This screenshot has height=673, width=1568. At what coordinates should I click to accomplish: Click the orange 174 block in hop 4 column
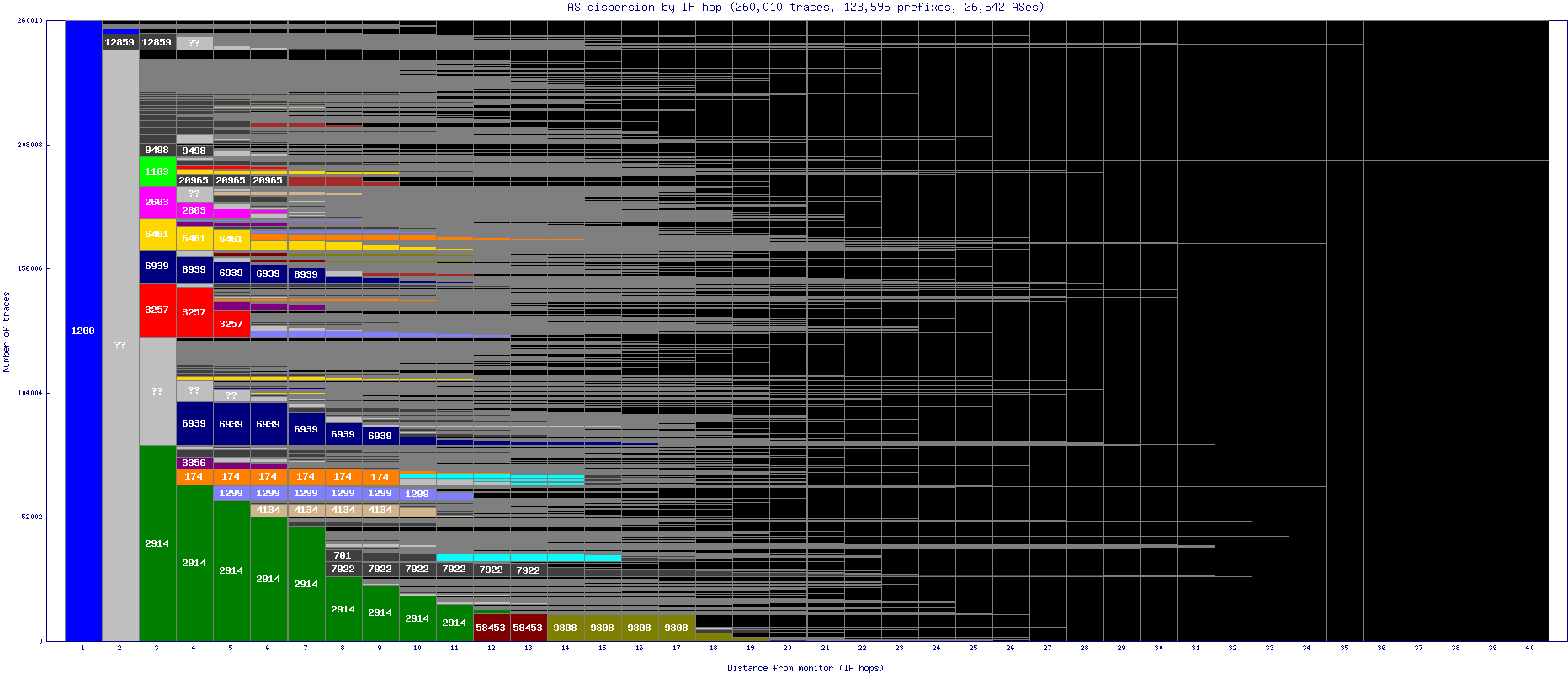[194, 476]
